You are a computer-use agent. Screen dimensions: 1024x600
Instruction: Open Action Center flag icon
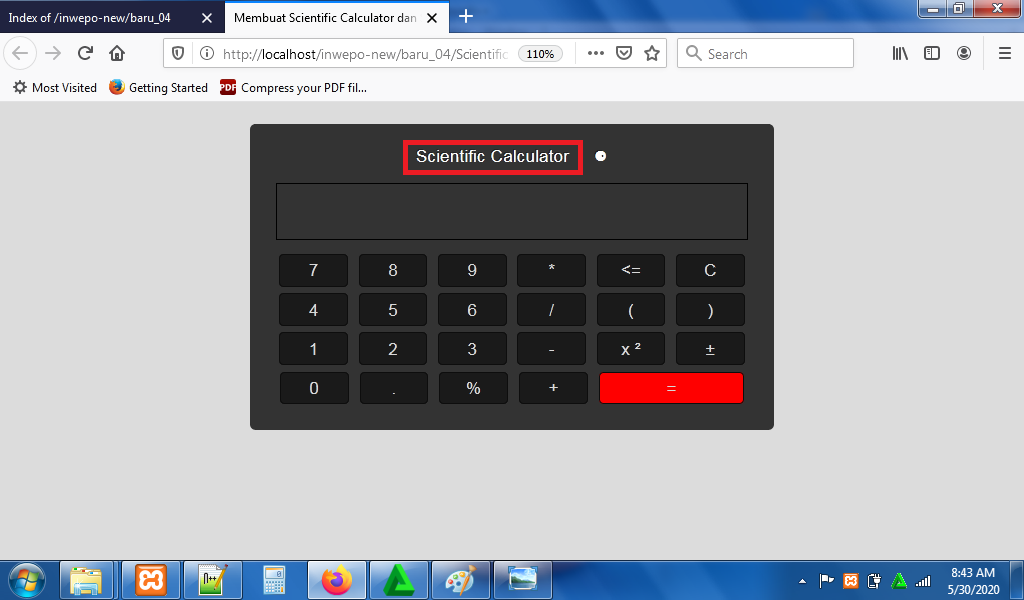pyautogui.click(x=826, y=580)
